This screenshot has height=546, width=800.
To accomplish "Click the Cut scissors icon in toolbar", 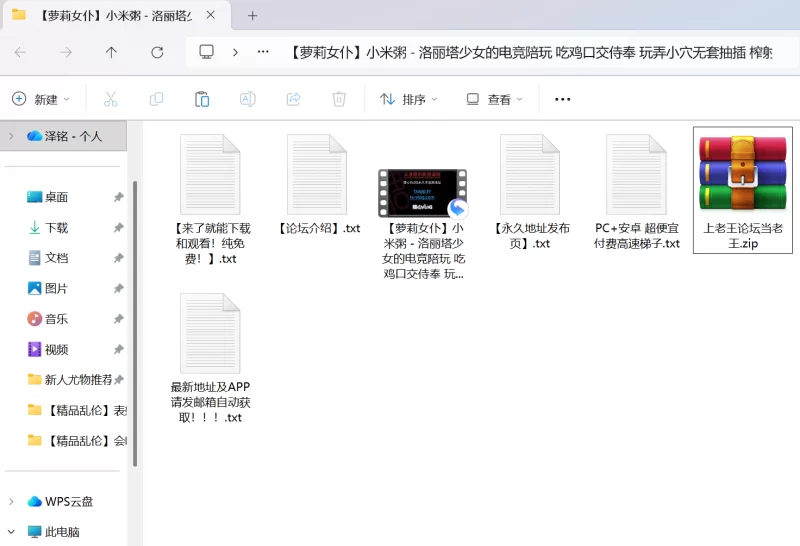I will pyautogui.click(x=111, y=99).
